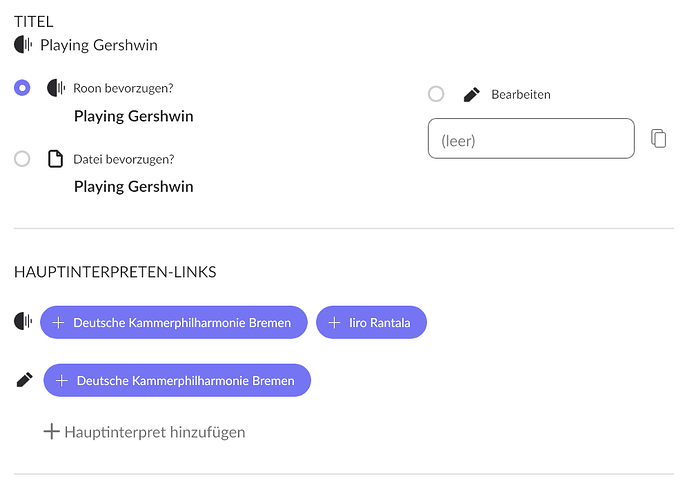Add Deutsche Kammerphilharmonie Bremen from the Roon row
The width and height of the screenshot is (690, 482).
(x=174, y=322)
